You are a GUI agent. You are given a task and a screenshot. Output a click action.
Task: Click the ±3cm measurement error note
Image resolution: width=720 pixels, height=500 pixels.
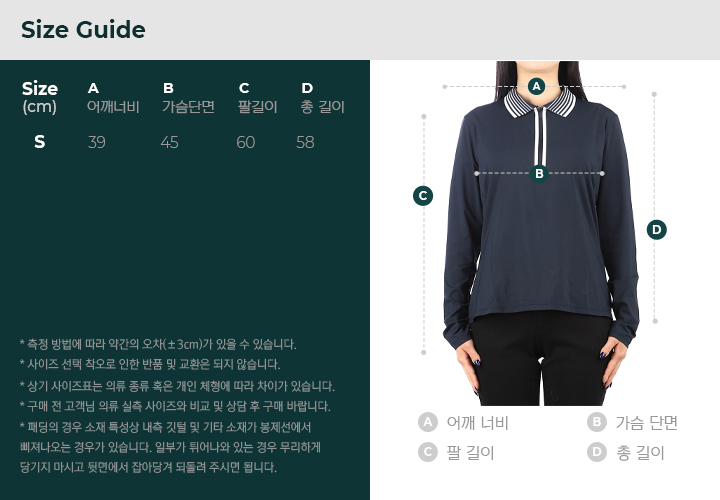[158, 344]
